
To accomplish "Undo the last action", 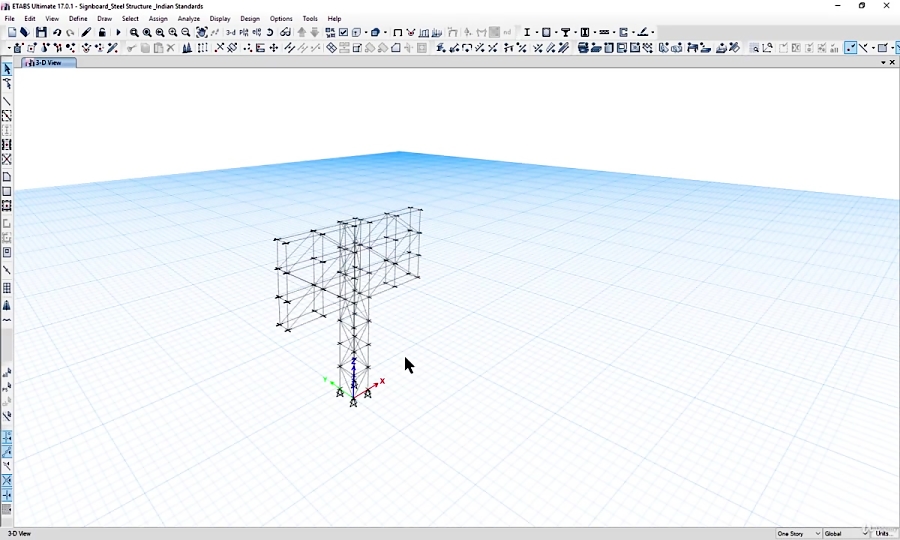I will [57, 33].
